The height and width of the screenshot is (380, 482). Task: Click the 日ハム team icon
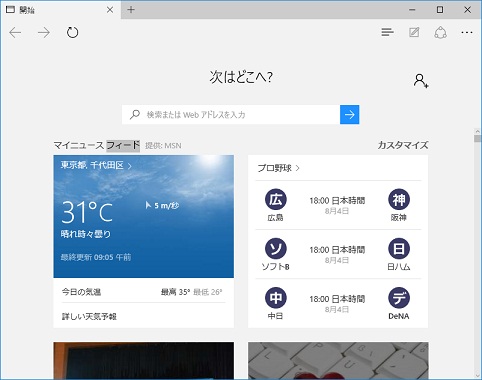399,249
